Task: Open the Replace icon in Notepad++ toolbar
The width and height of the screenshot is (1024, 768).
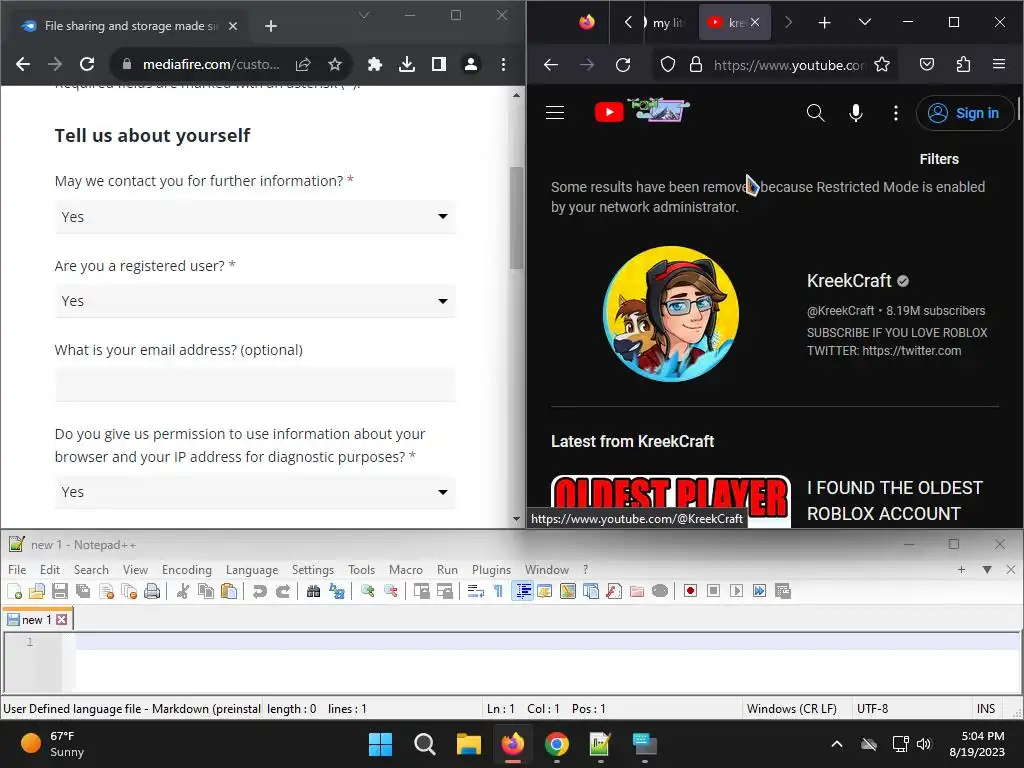Action: point(337,592)
